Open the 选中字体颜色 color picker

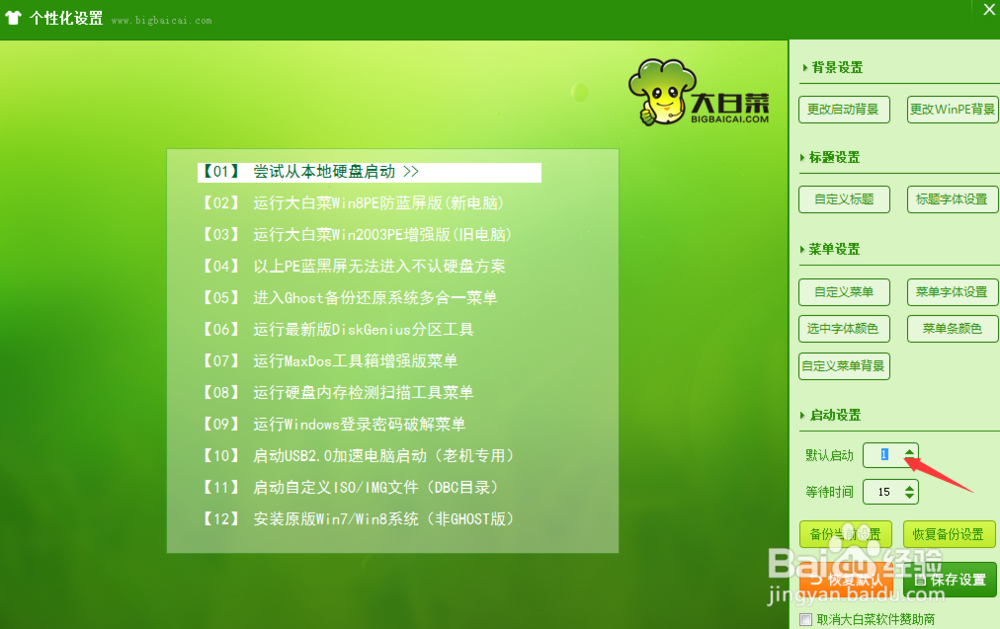[843, 328]
